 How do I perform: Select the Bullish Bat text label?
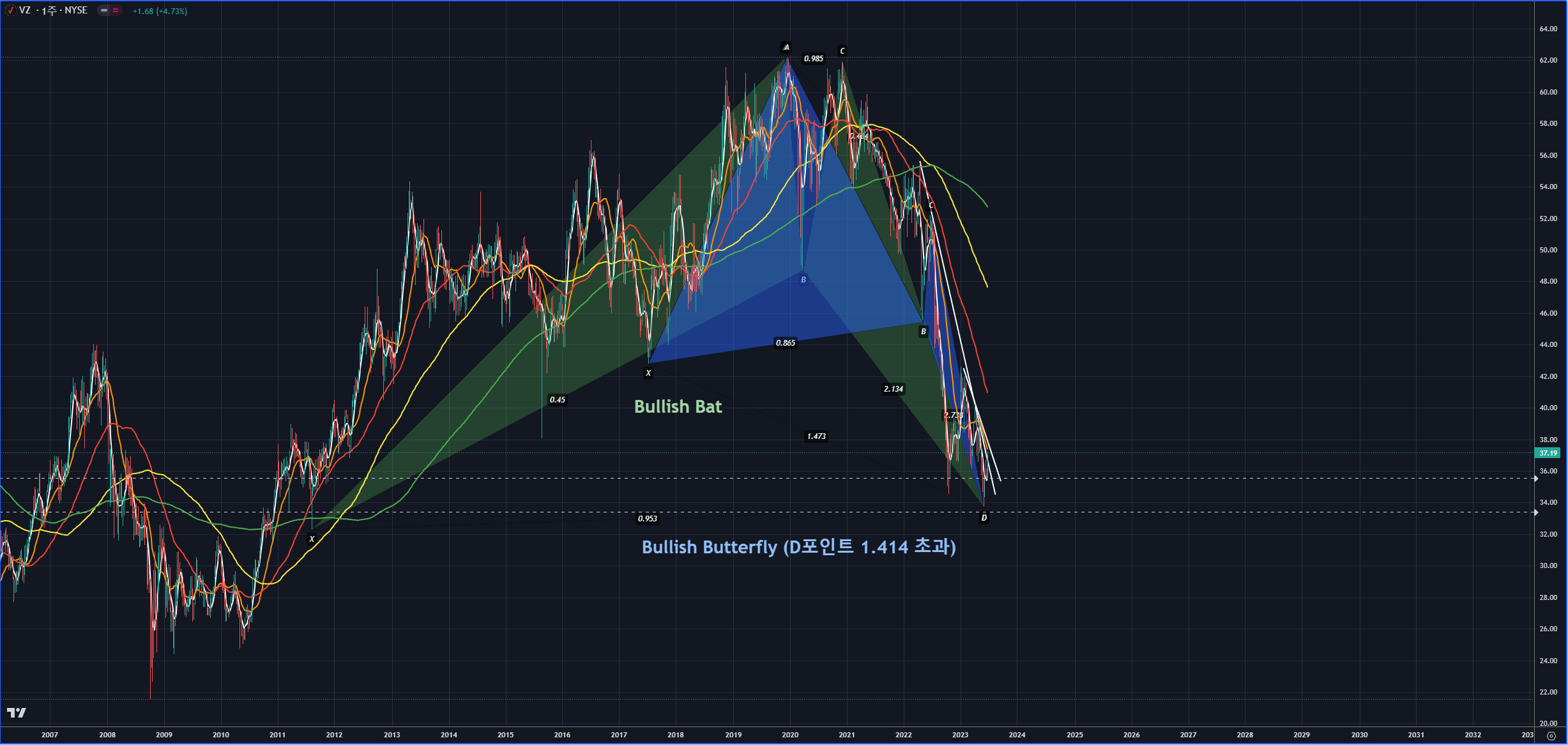[678, 407]
